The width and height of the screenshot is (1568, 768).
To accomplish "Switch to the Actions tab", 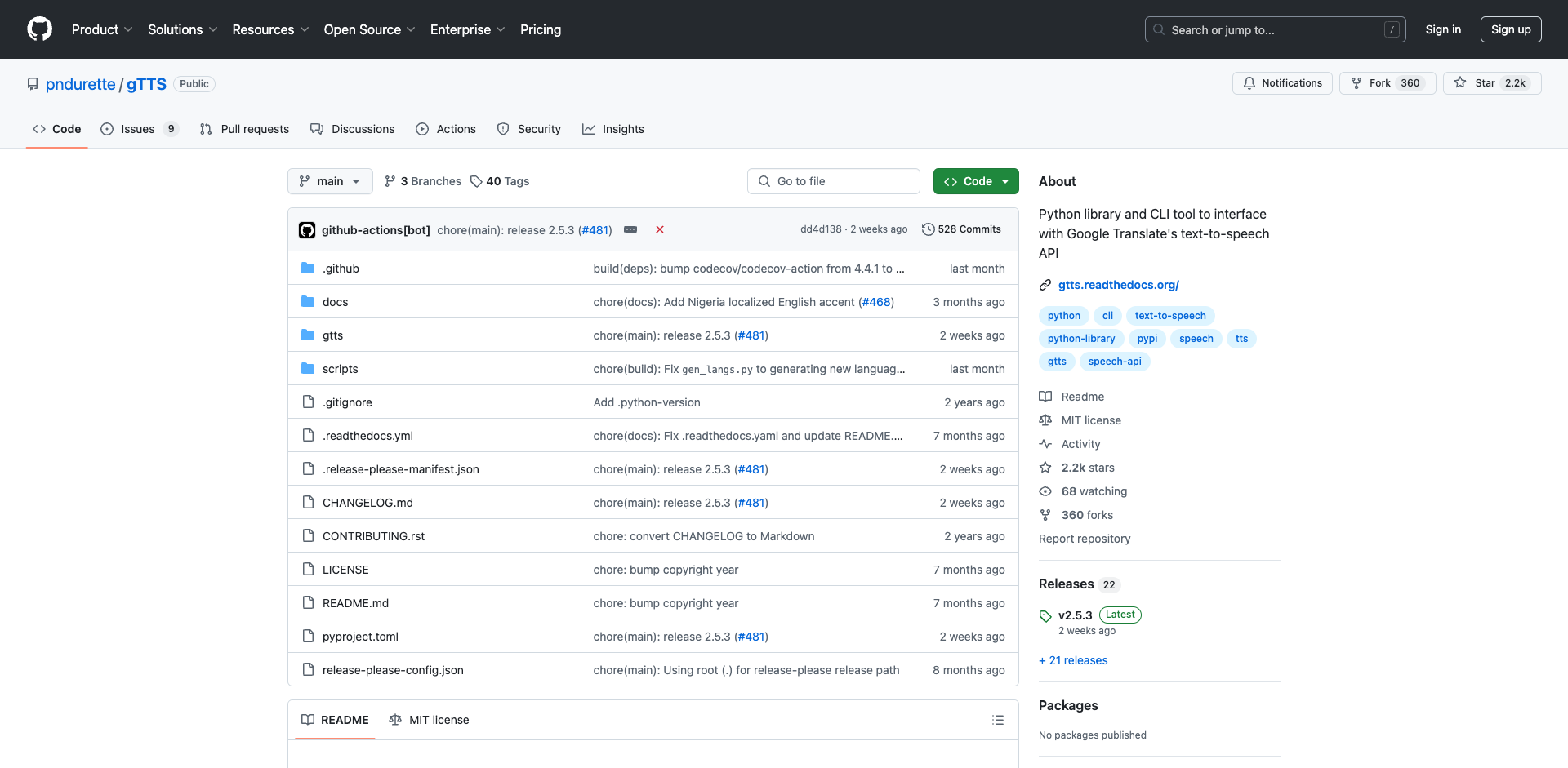I will click(x=446, y=129).
